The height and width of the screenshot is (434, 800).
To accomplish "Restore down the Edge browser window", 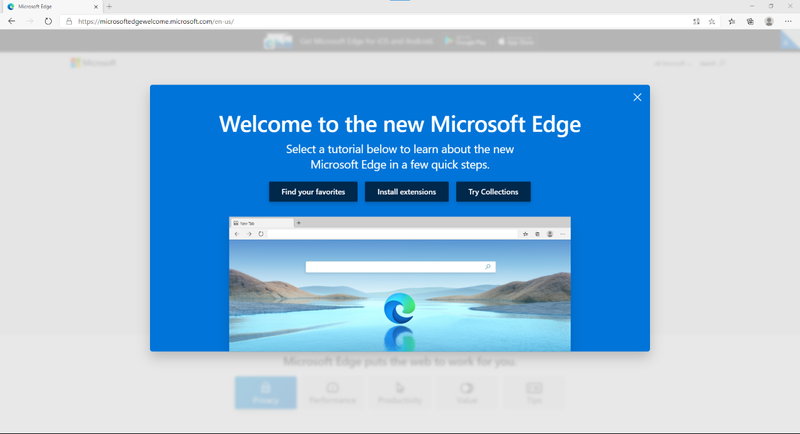I will 771,6.
